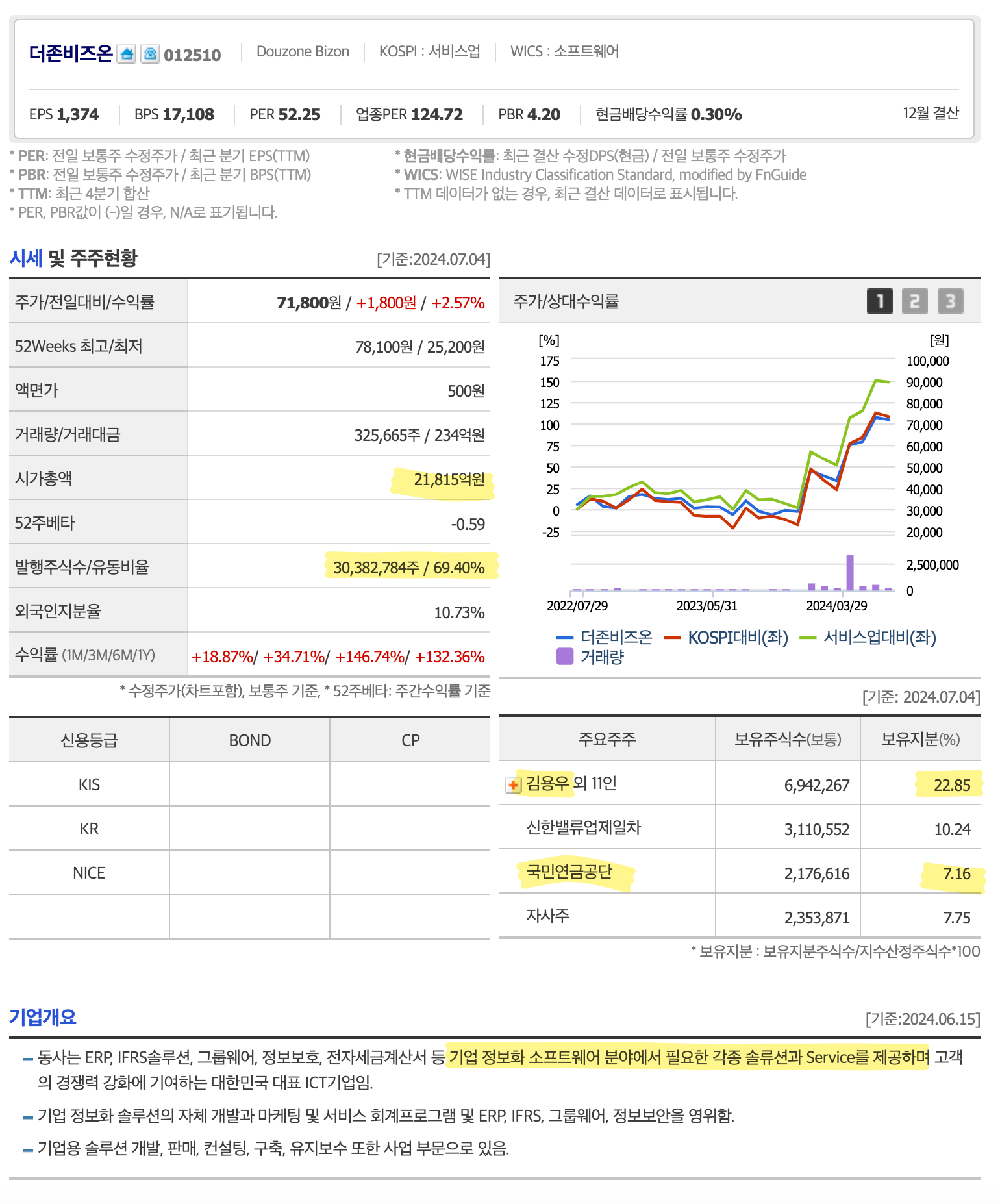Click the 거래량 purple legend swatch

[x=565, y=657]
